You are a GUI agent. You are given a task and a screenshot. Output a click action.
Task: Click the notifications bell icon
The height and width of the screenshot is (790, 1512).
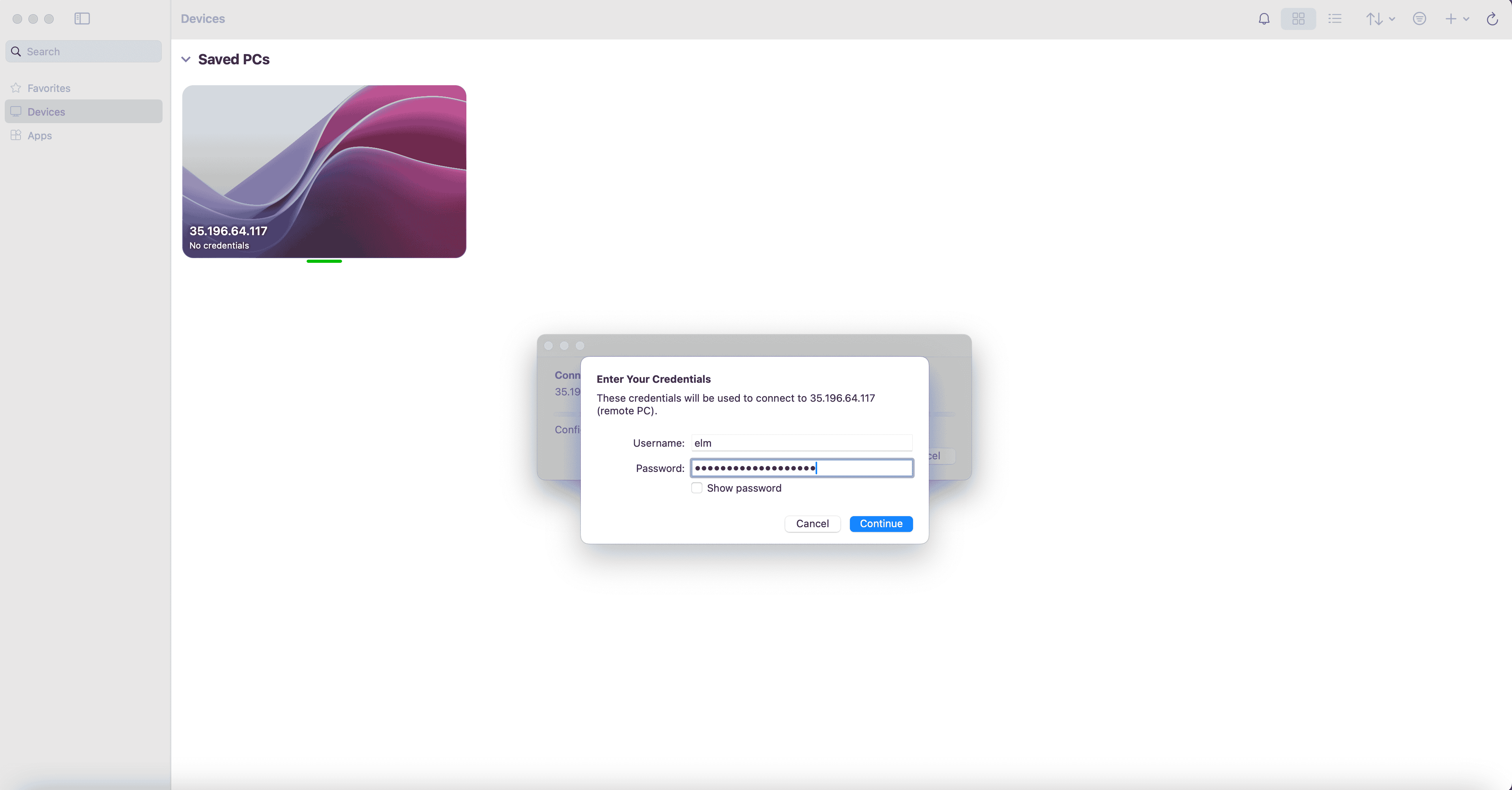1264,19
